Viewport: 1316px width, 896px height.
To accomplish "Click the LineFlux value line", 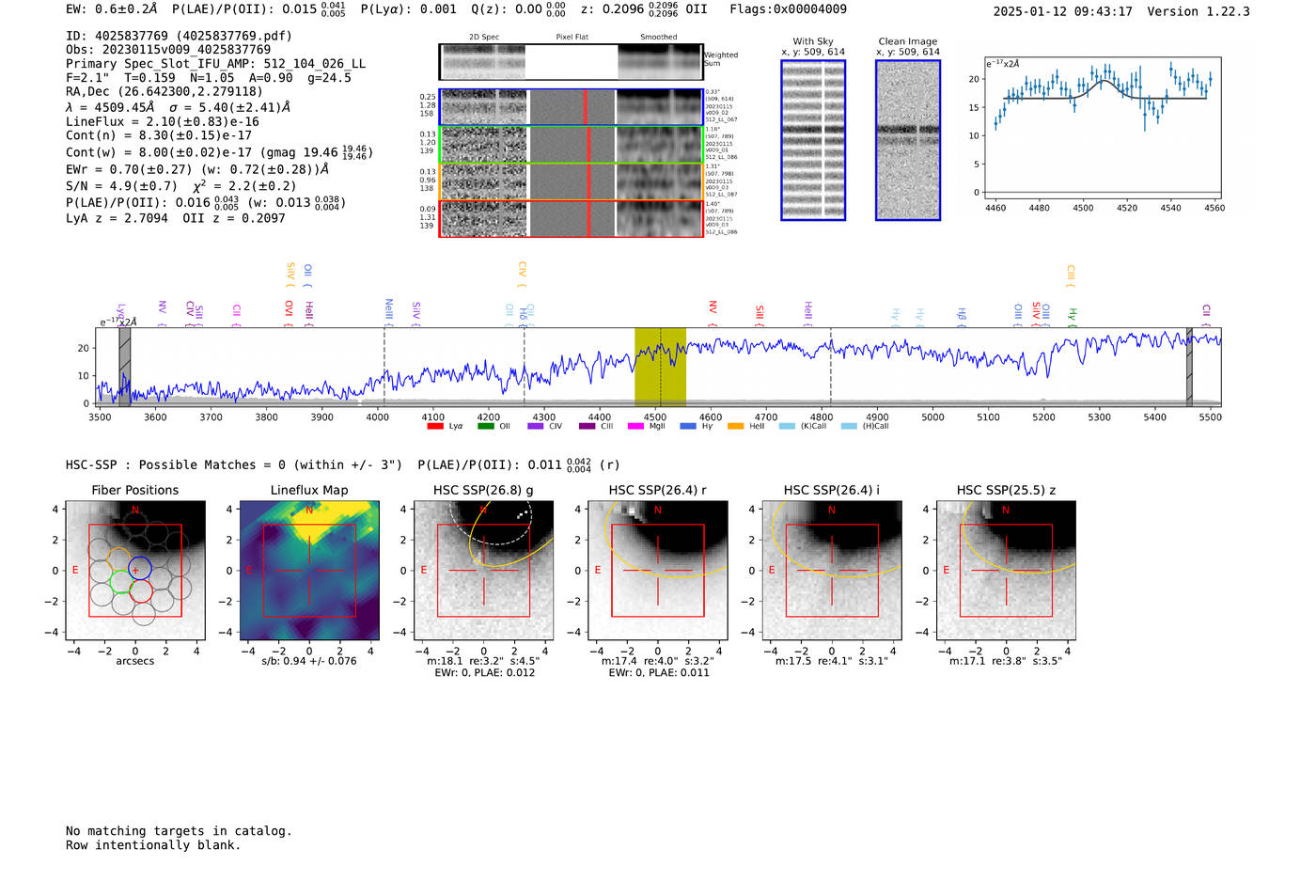I will pos(162,121).
